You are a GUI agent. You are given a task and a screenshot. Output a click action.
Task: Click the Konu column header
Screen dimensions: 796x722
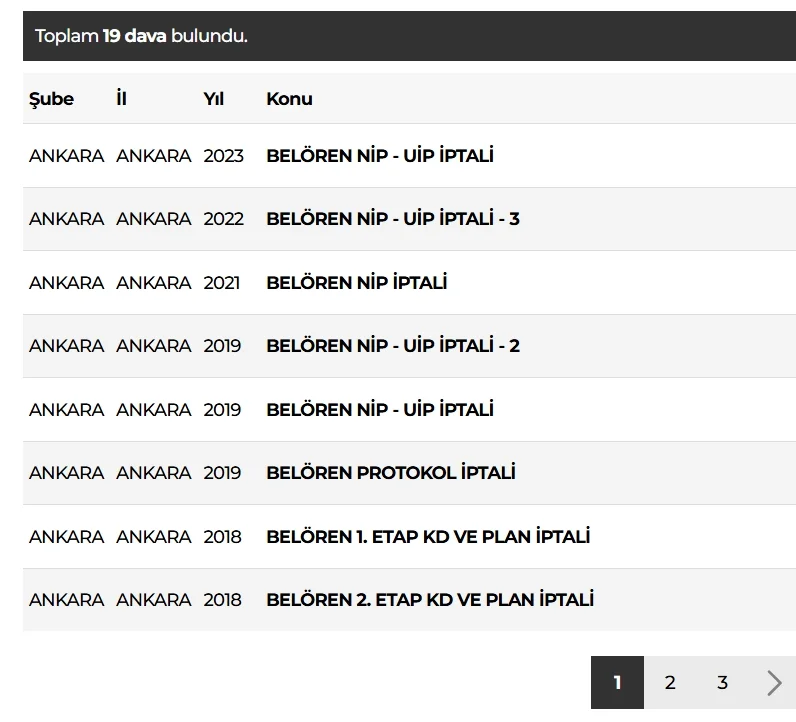289,99
